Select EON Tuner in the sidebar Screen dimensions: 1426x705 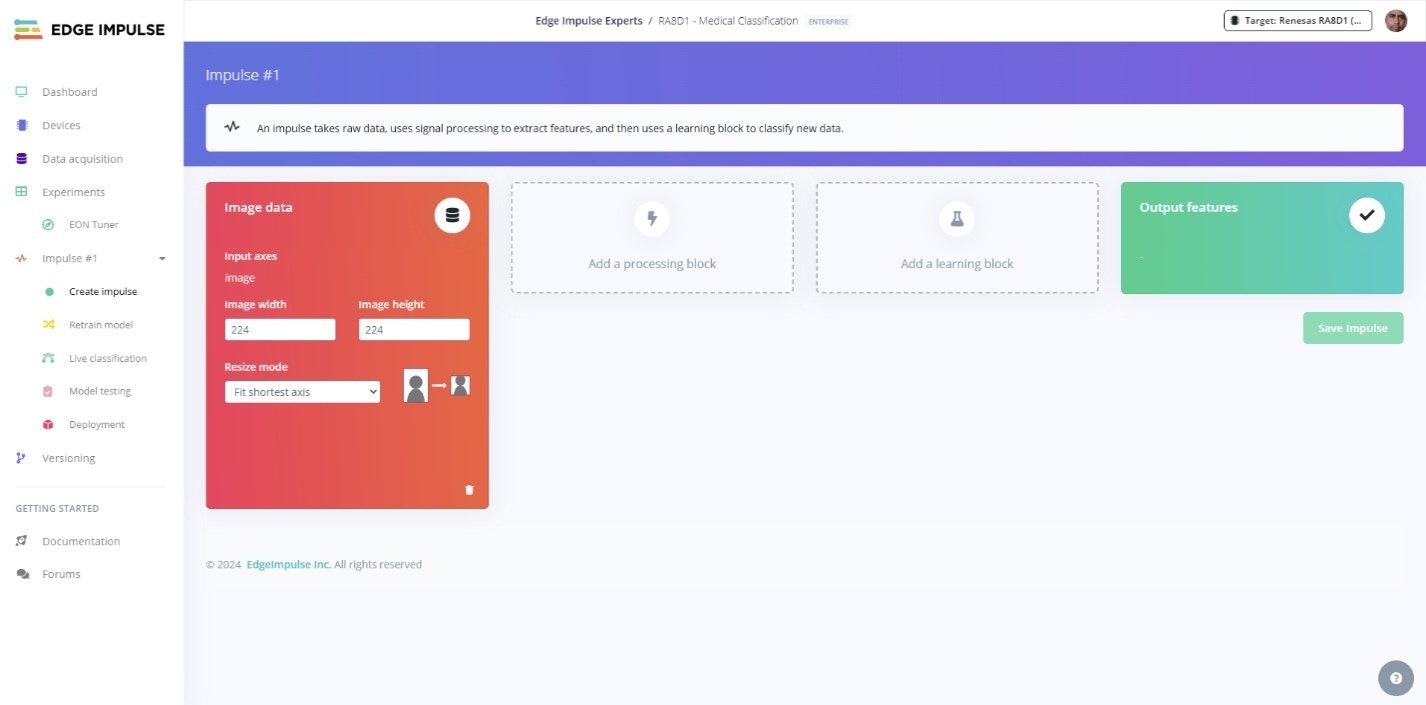point(92,225)
